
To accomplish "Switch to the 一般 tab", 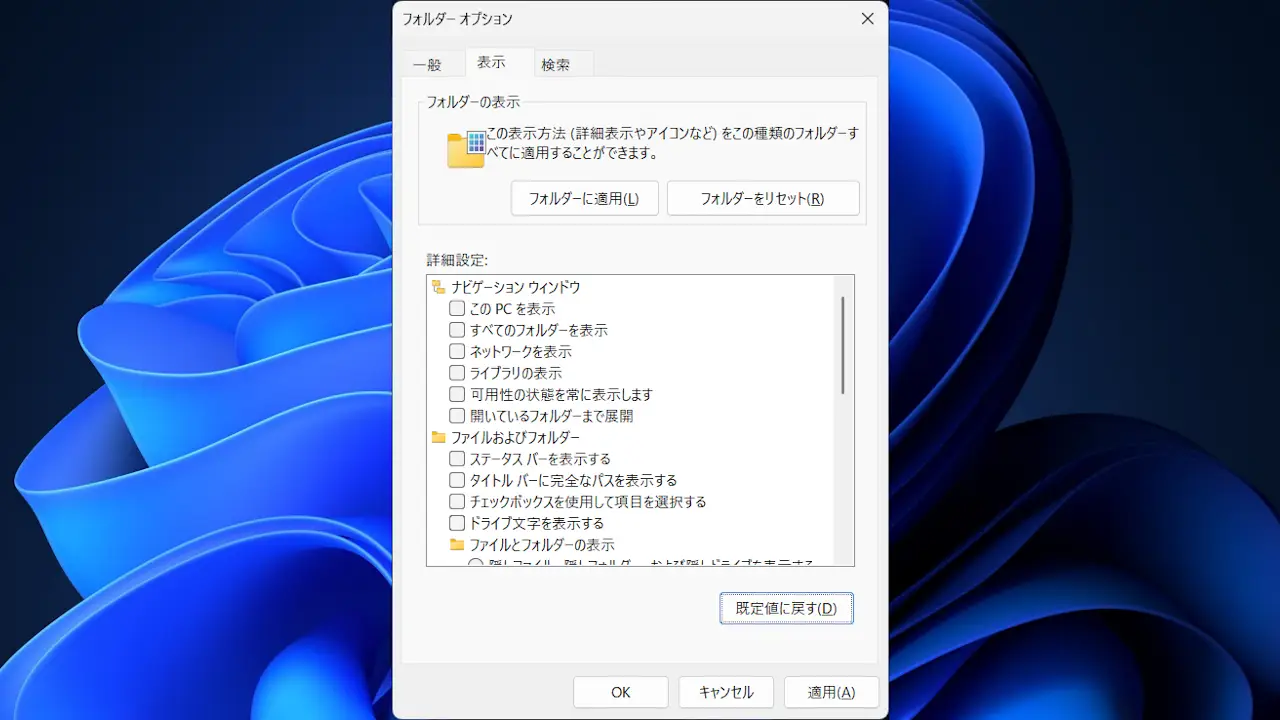I will (427, 64).
